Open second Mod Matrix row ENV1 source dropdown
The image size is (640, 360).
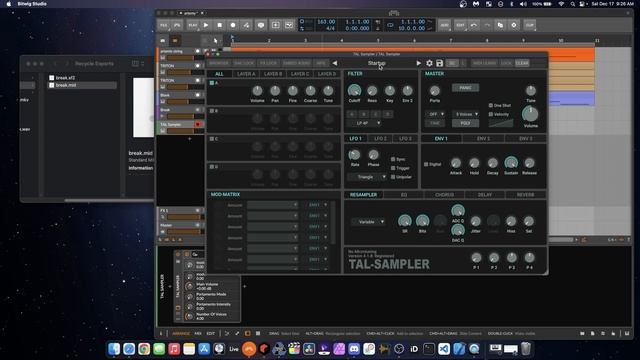318,216
